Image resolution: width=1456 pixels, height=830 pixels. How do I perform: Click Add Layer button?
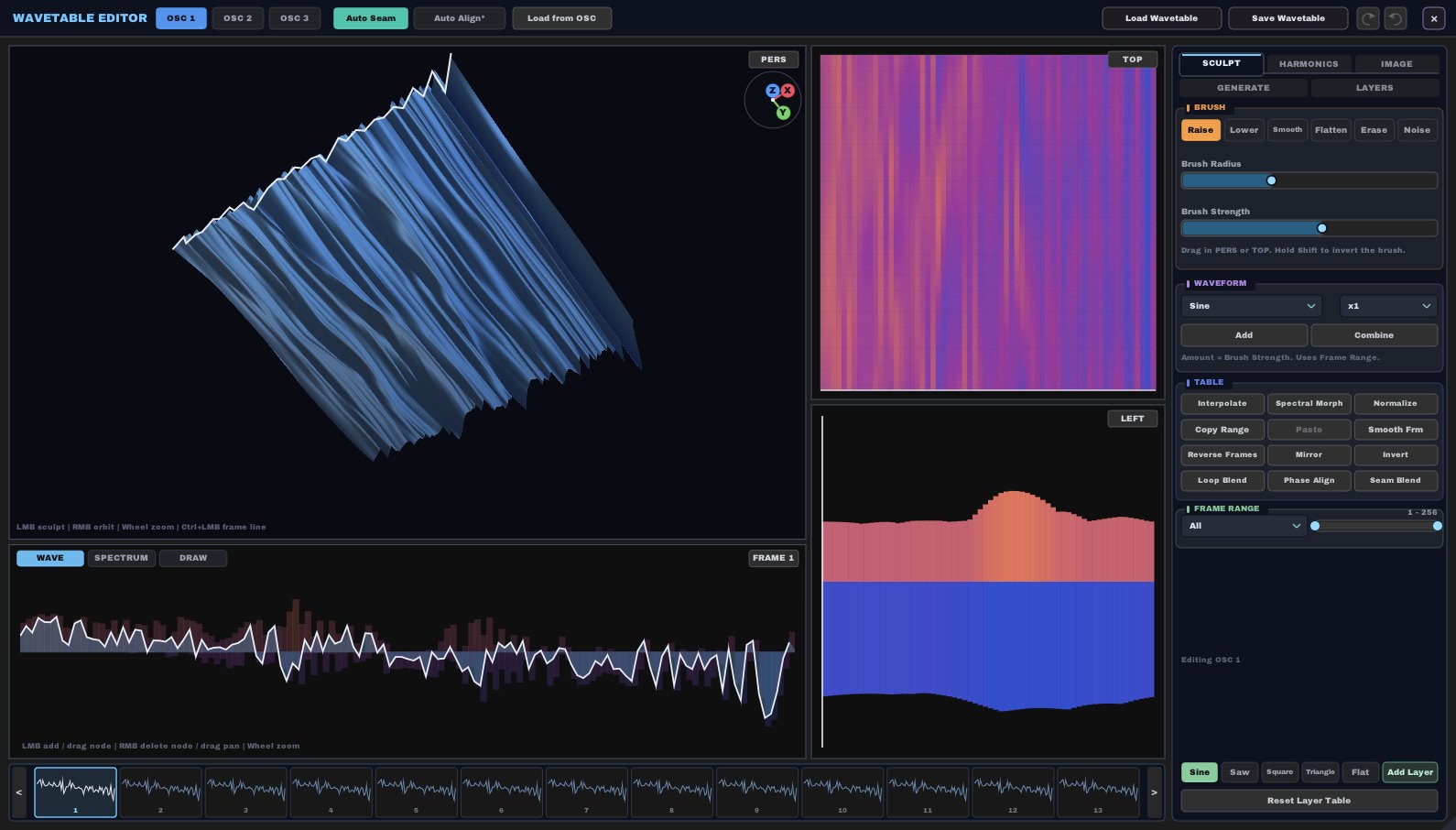[1410, 772]
